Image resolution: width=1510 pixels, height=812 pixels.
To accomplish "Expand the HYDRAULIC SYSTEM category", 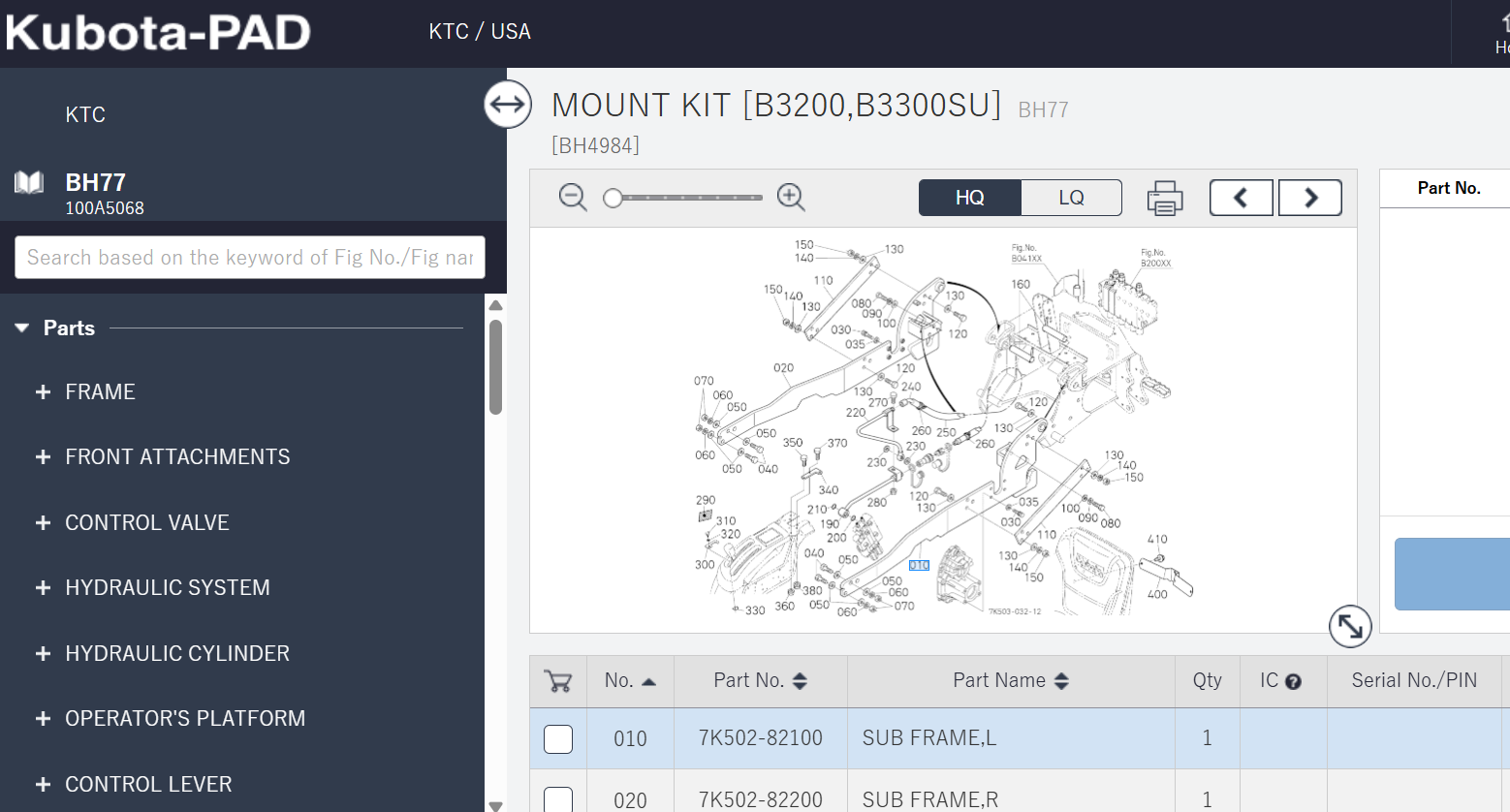I will [43, 588].
